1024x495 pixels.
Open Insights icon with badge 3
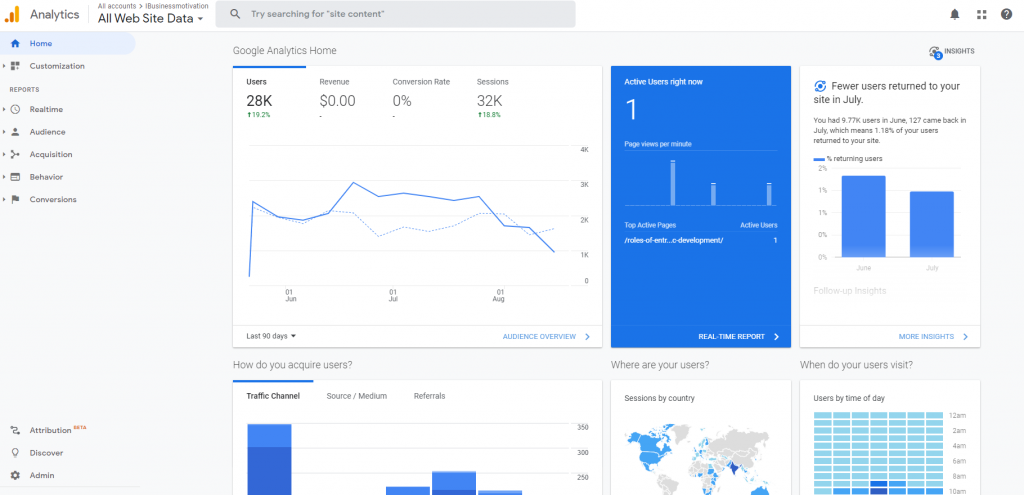coord(935,52)
